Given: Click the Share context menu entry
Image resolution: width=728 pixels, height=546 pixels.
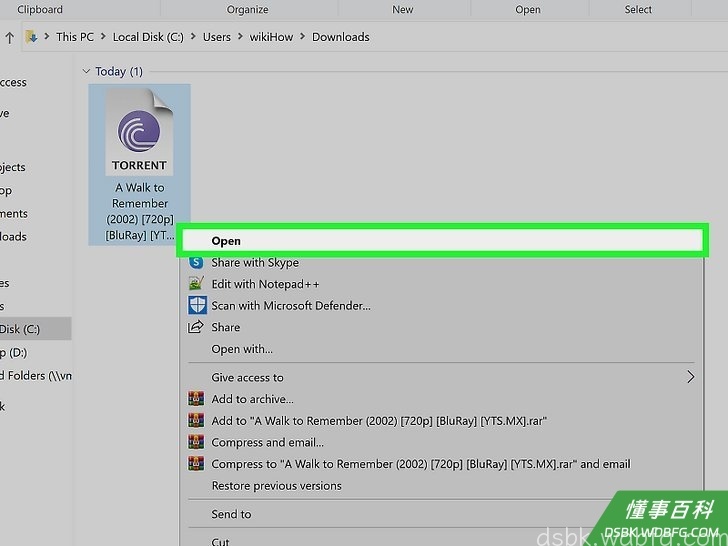Looking at the screenshot, I should 226,327.
